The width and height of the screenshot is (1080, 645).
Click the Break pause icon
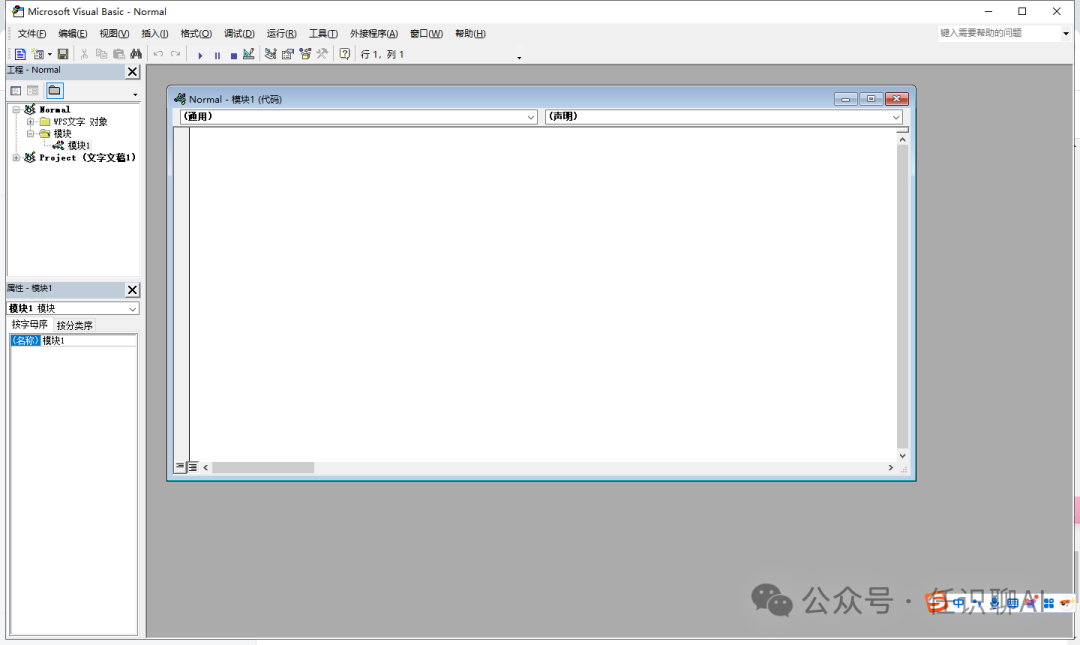point(217,55)
